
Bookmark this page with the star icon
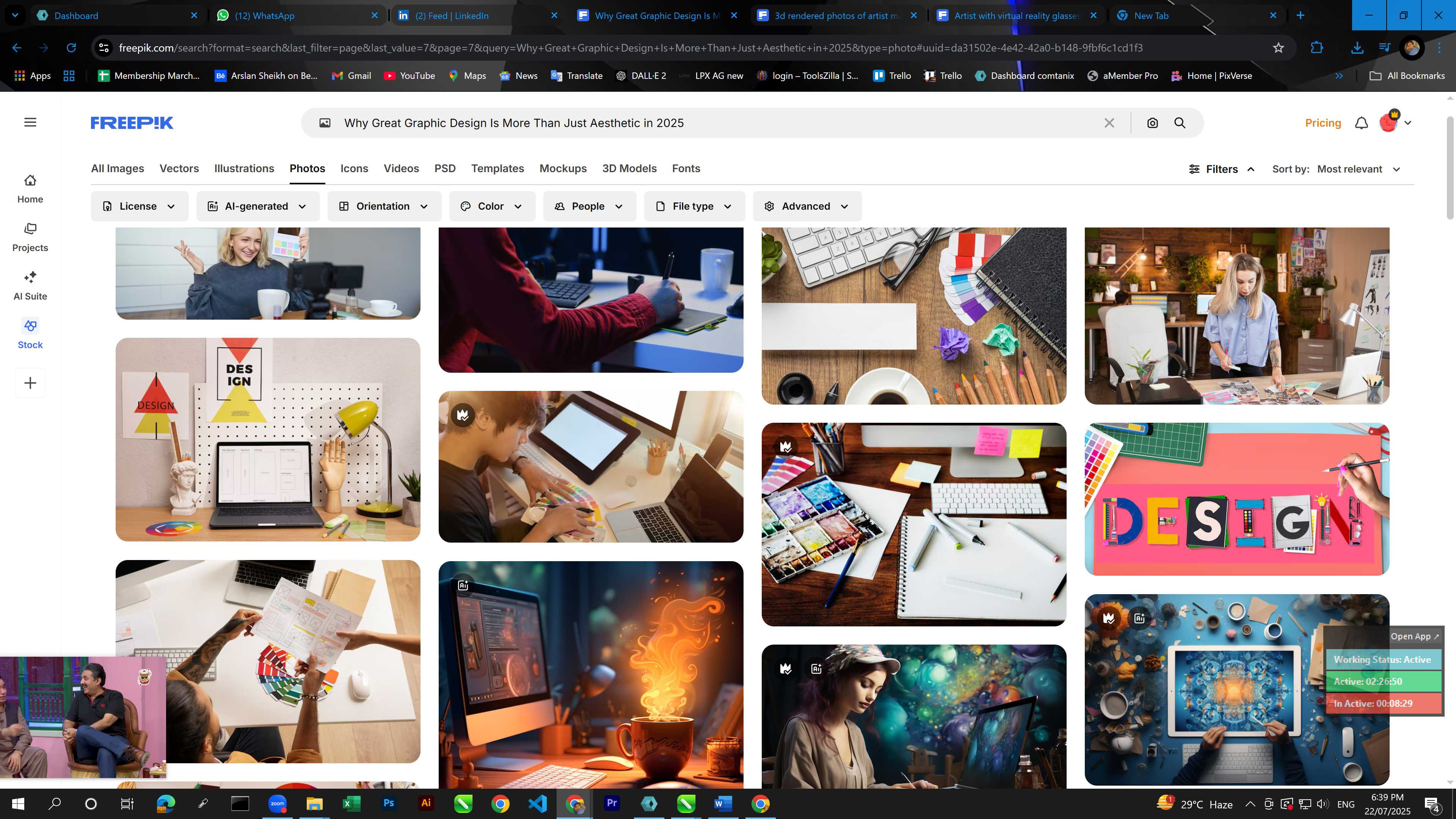[x=1279, y=48]
